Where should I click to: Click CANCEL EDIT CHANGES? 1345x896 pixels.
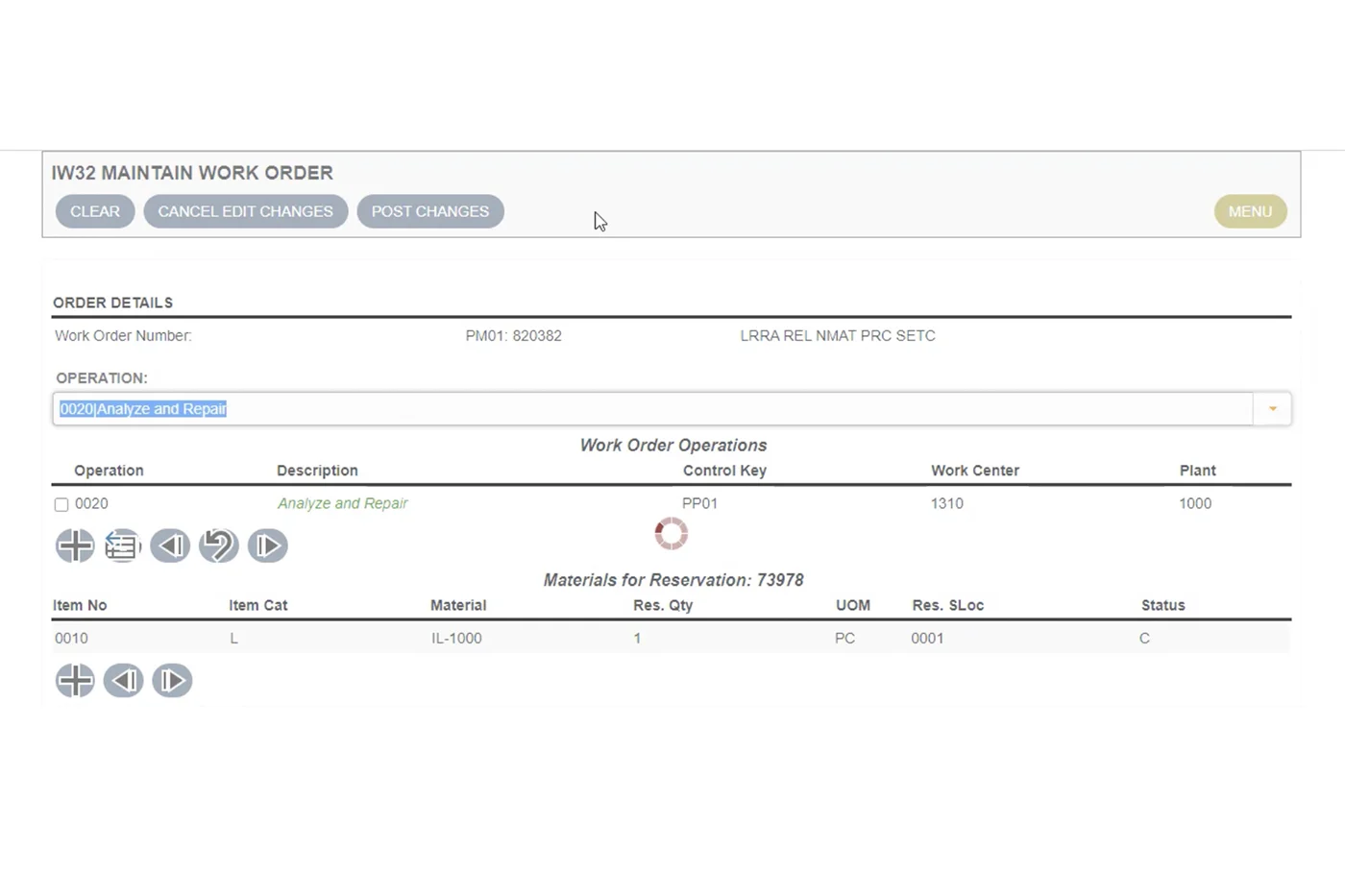246,211
